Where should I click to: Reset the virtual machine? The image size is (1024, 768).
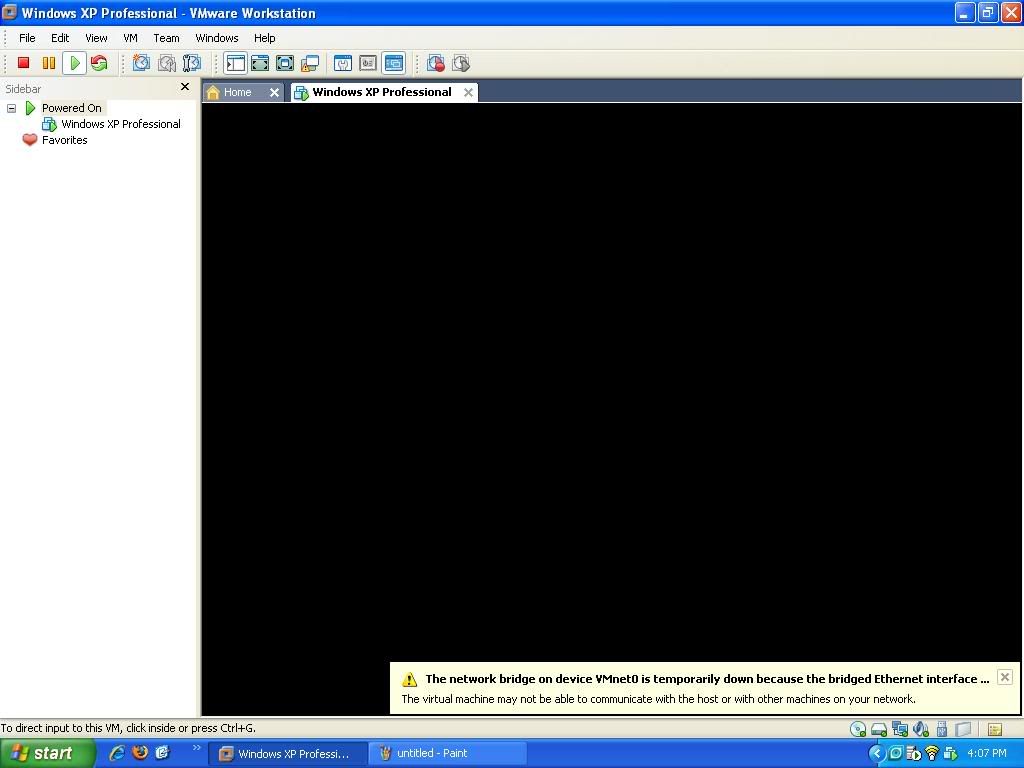coord(99,63)
